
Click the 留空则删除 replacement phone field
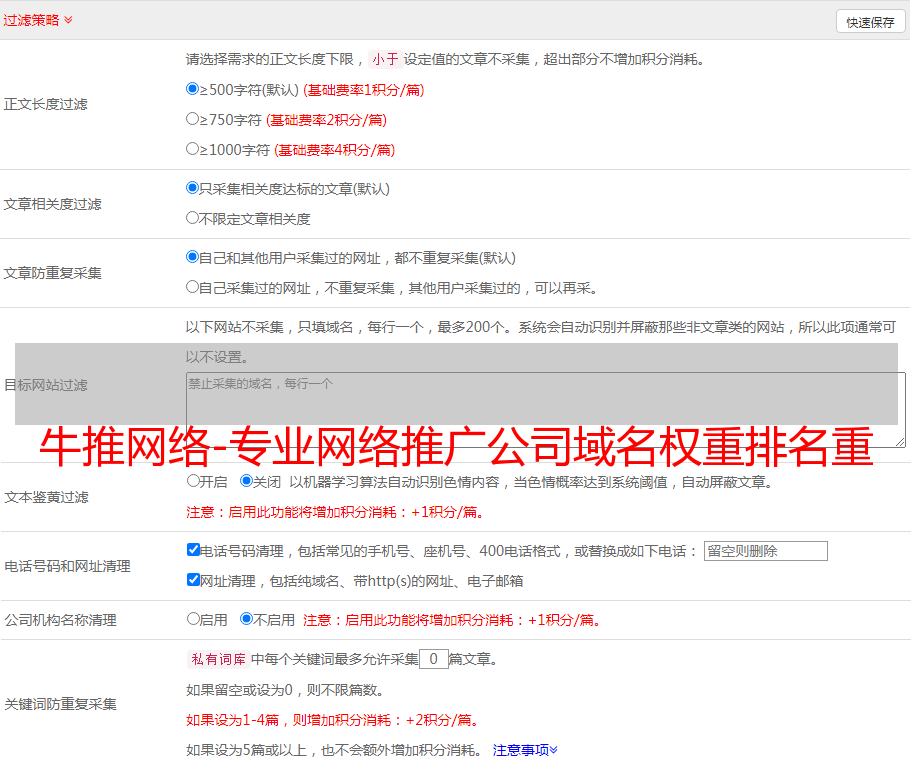[765, 551]
